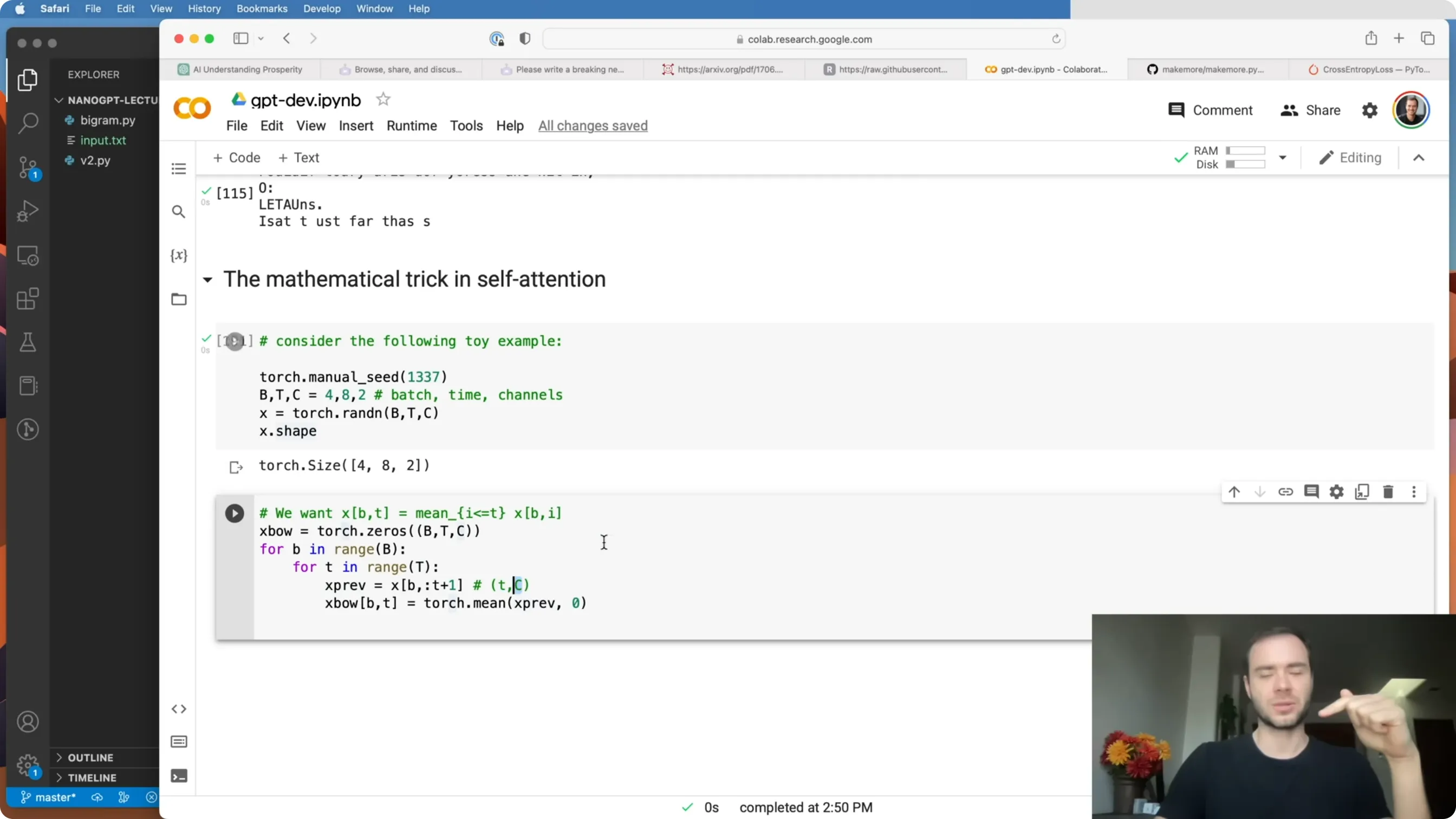Add a comment to the cell
Viewport: 1456px width, 819px height.
click(x=1311, y=492)
